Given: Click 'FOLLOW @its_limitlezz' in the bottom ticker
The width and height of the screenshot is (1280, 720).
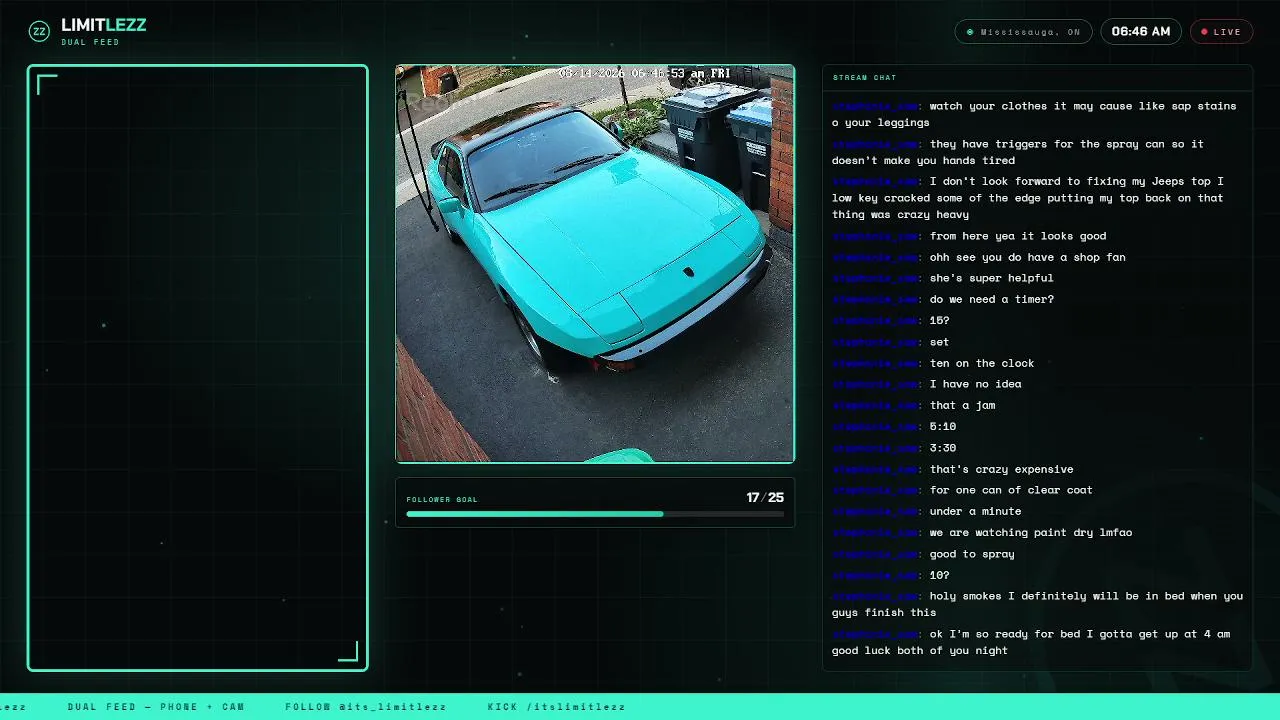Looking at the screenshot, I should [366, 707].
